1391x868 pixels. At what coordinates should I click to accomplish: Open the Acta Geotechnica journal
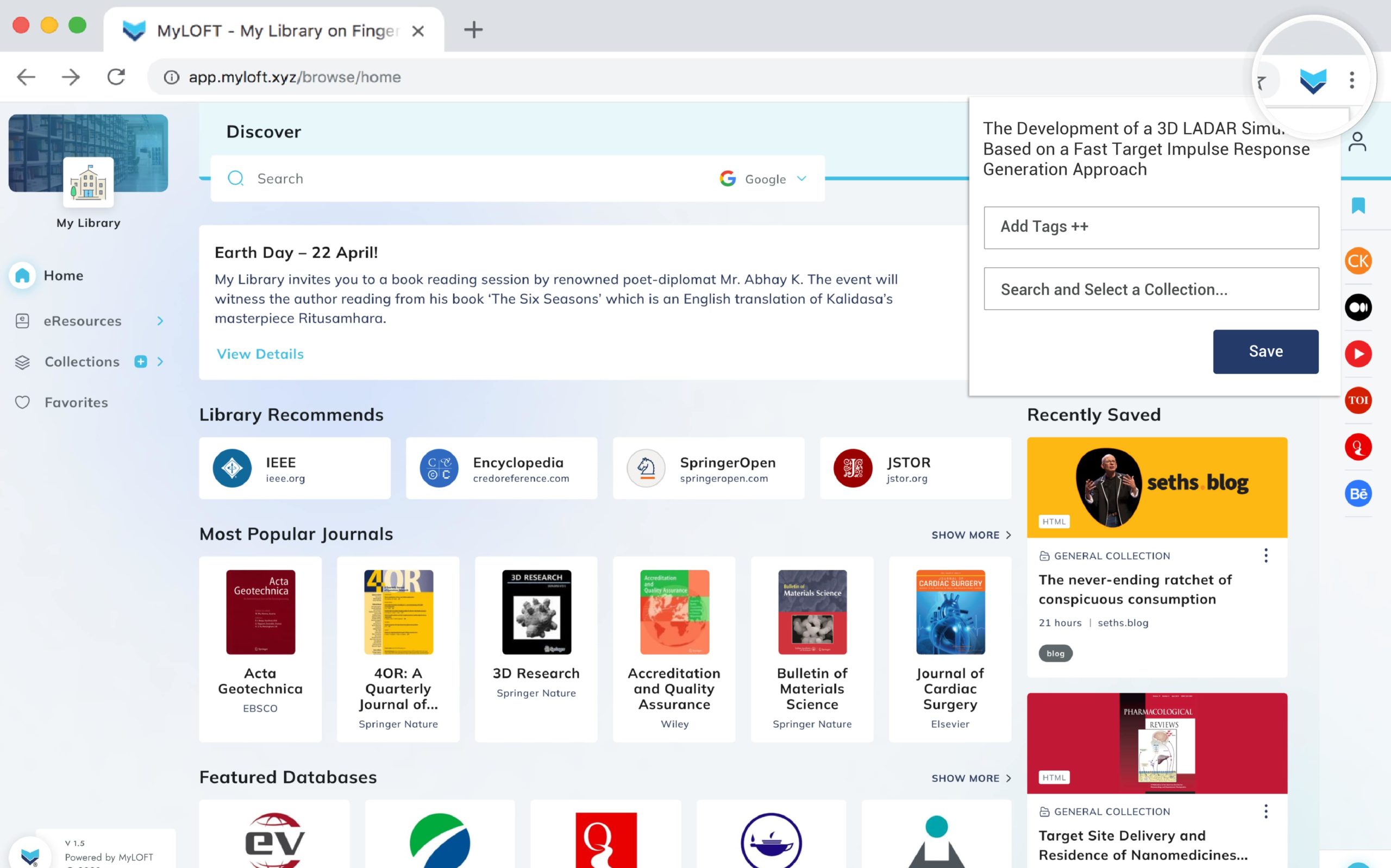click(x=260, y=649)
